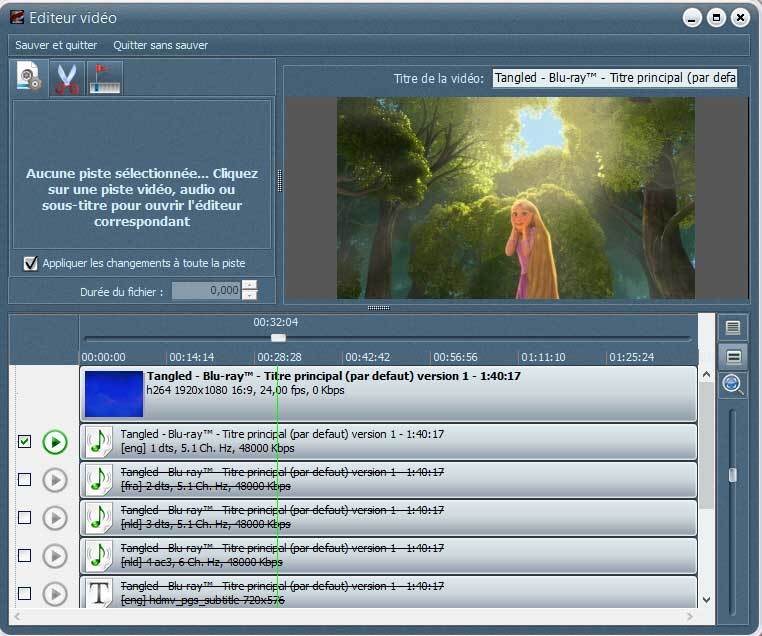Screen dimensions: 762x636
Task: Click the 00:42:42 timeline mark
Action: (x=367, y=357)
